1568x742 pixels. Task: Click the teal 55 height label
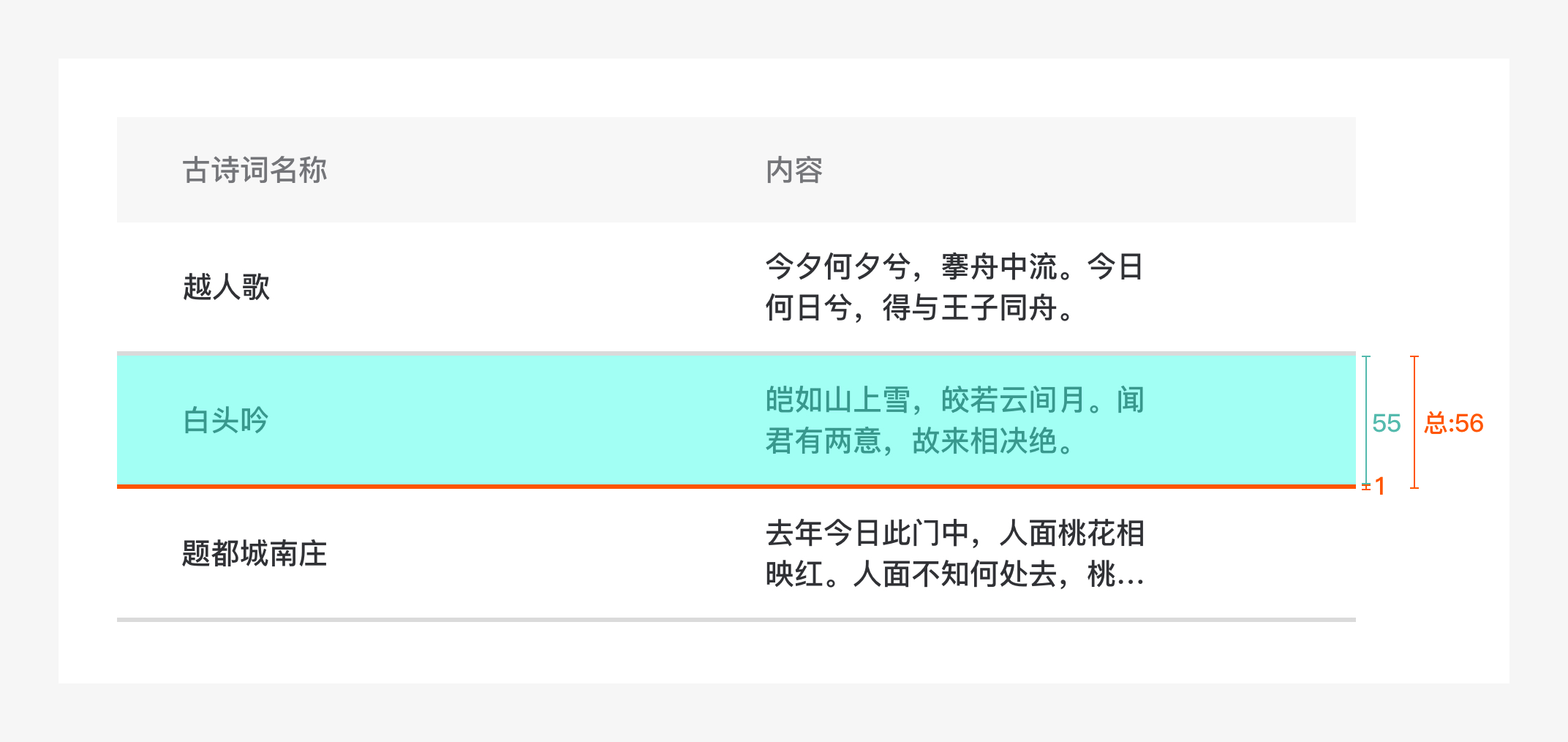tap(1386, 423)
